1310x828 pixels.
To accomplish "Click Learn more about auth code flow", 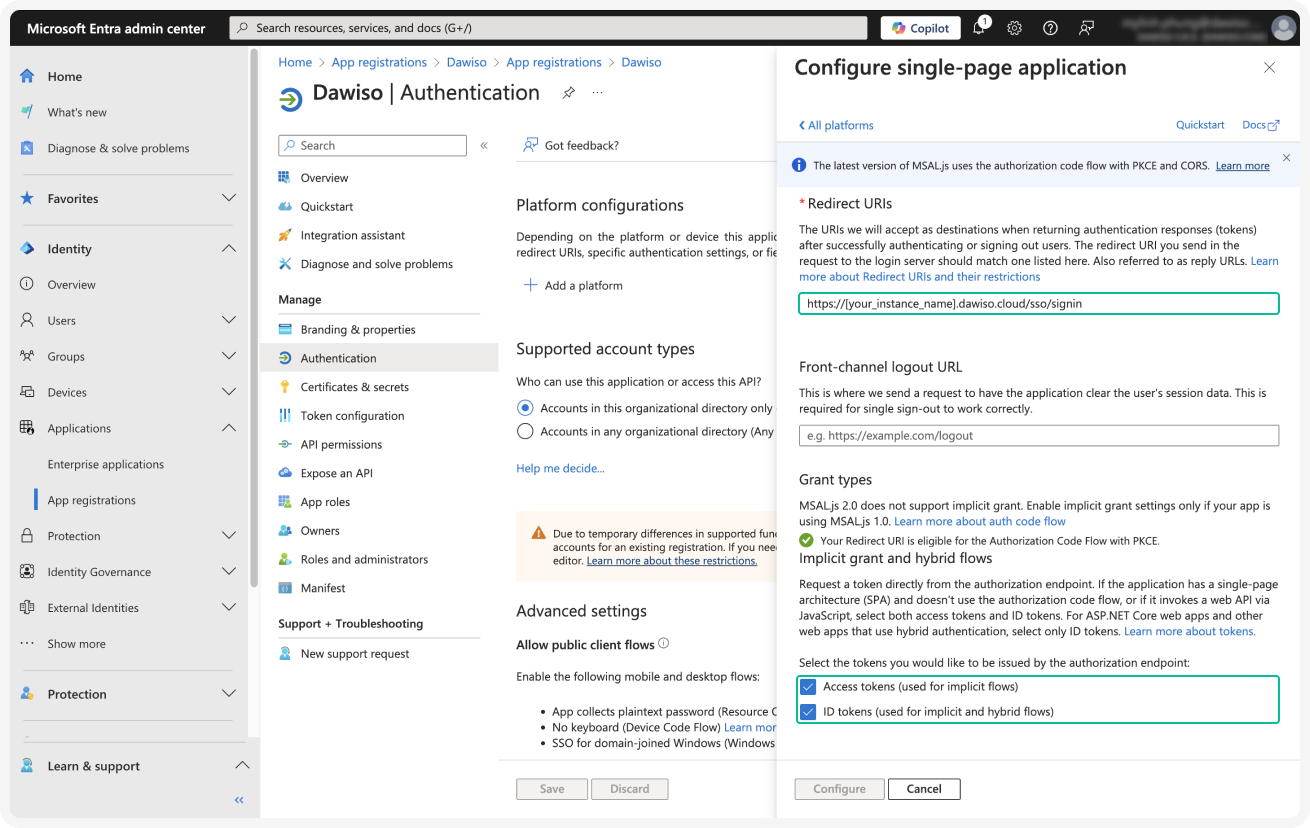I will point(980,522).
